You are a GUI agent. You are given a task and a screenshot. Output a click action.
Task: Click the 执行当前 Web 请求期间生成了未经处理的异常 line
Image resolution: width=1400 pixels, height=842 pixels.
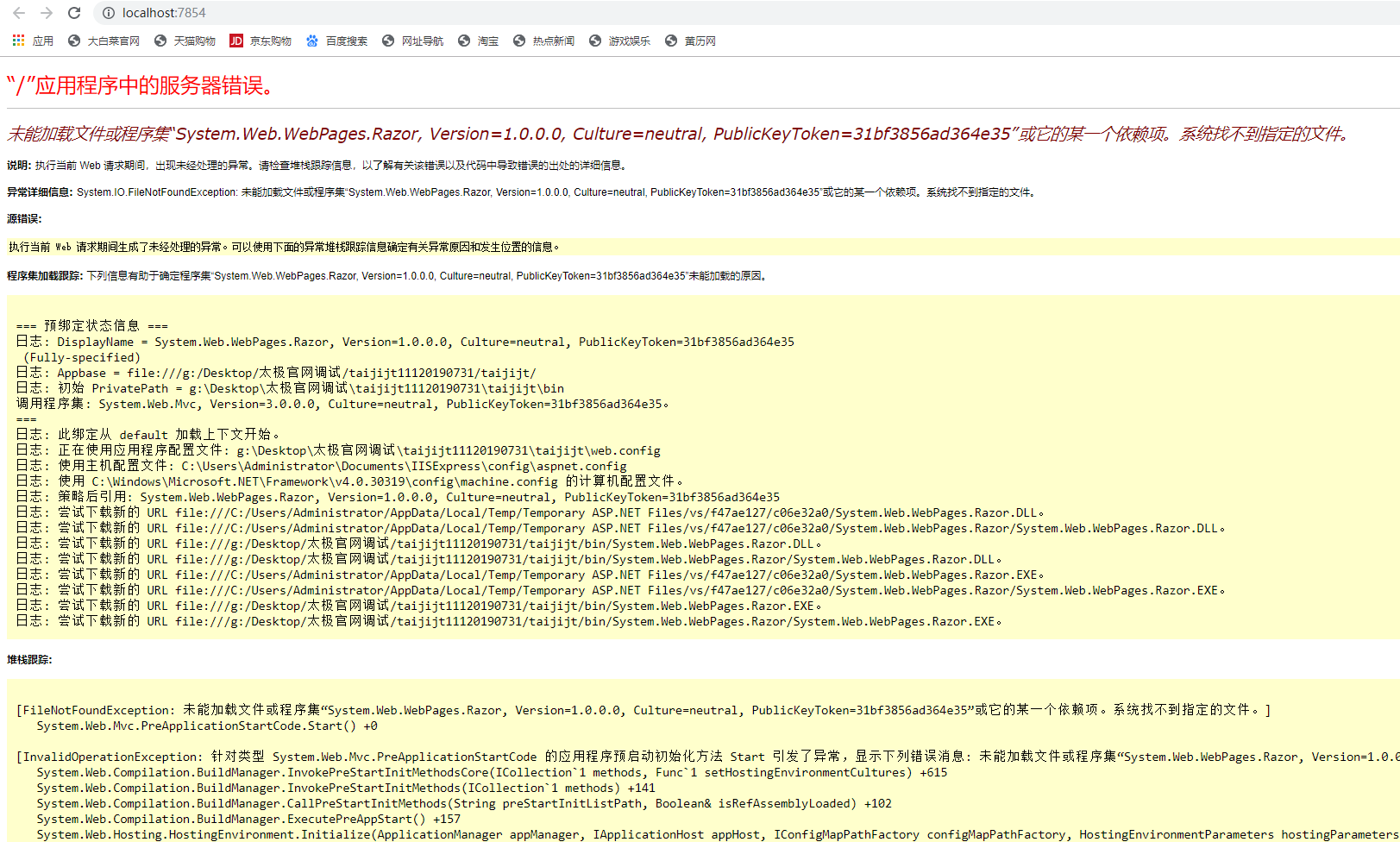[x=285, y=247]
